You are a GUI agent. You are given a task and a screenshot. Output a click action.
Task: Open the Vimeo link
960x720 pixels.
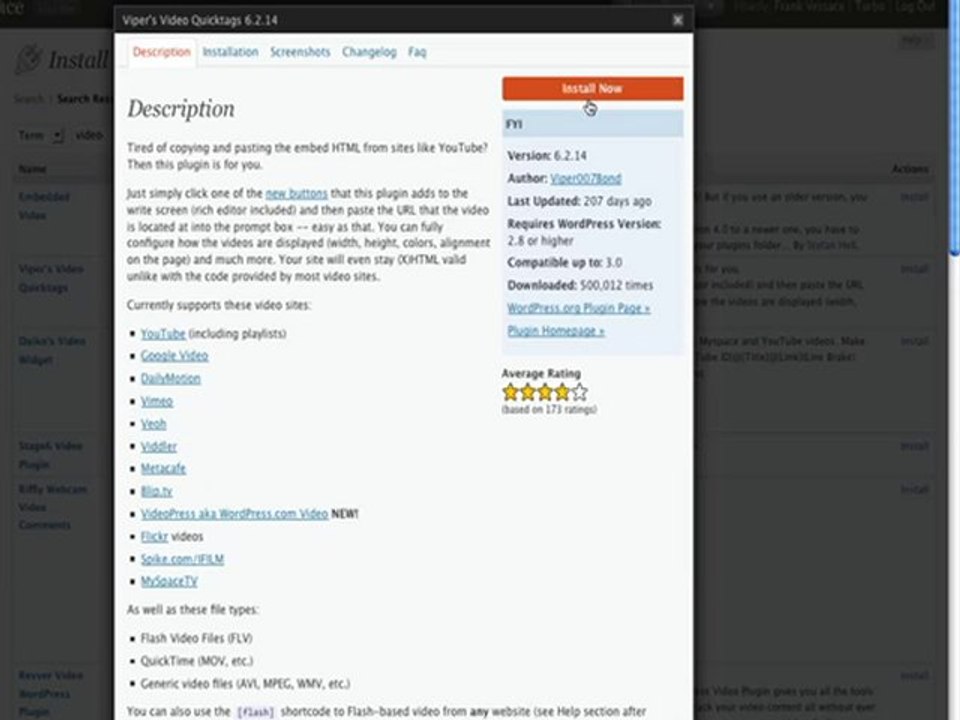[x=157, y=401]
